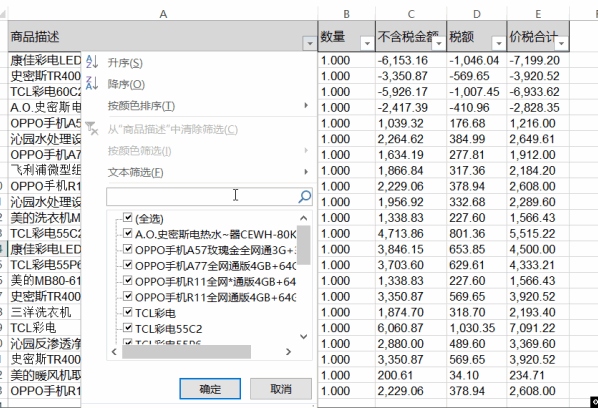The image size is (598, 408).
Task: Click the filter list scroll down arrow
Action: pos(304,336)
